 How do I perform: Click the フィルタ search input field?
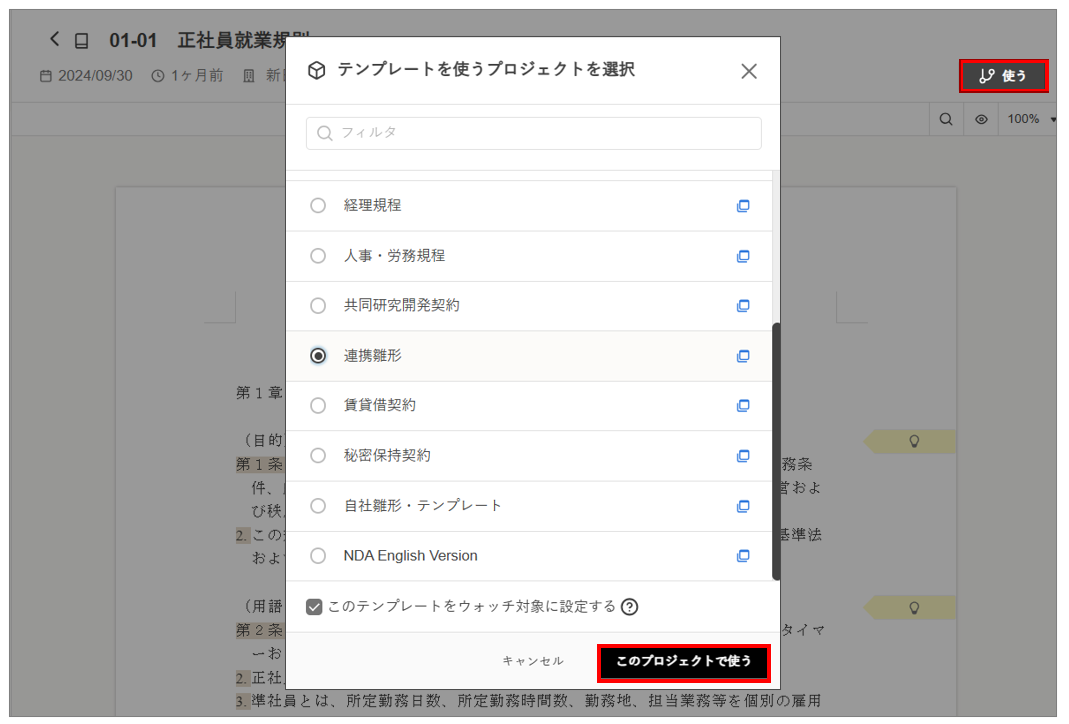[533, 133]
